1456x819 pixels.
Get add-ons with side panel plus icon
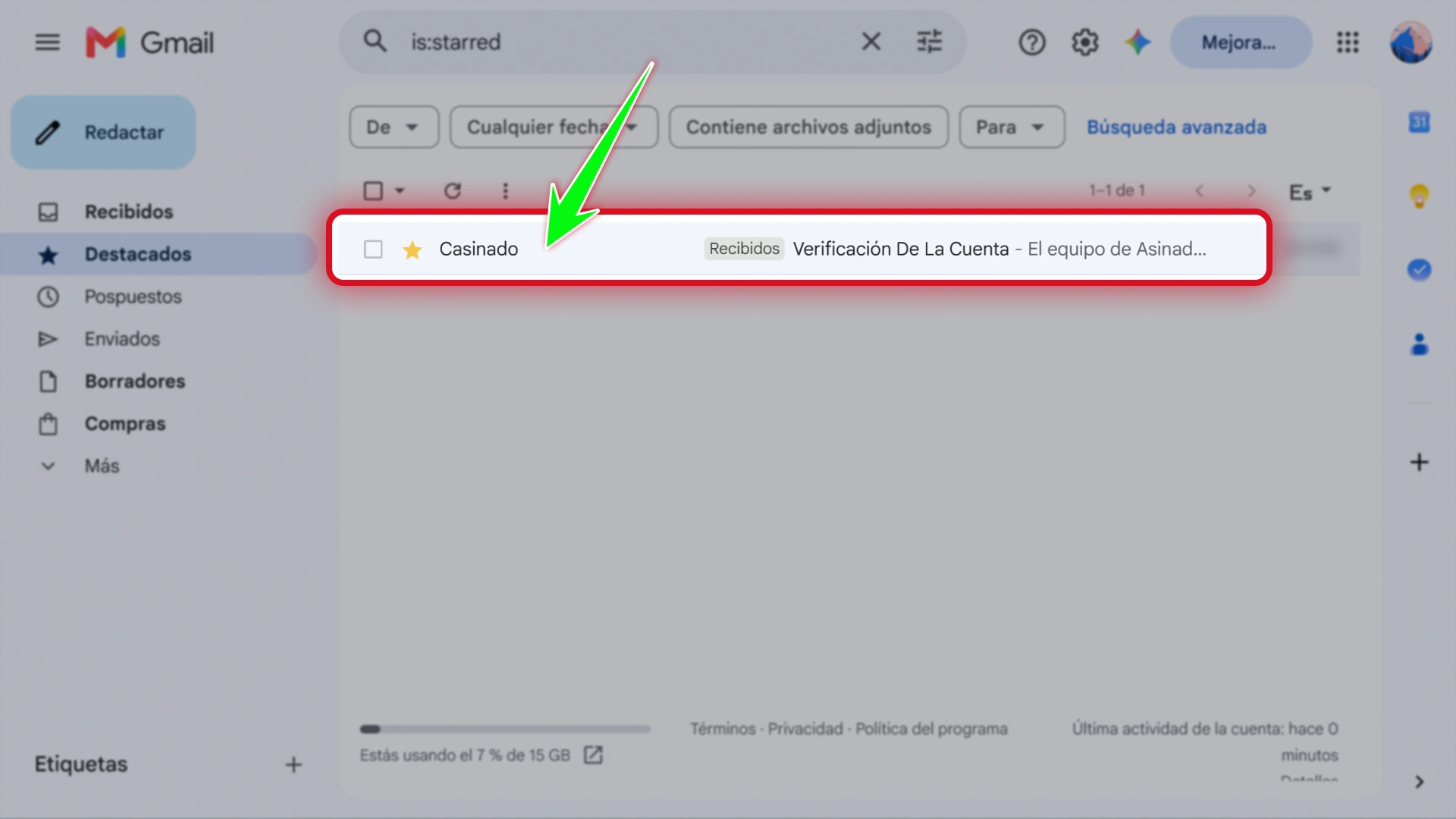1419,462
